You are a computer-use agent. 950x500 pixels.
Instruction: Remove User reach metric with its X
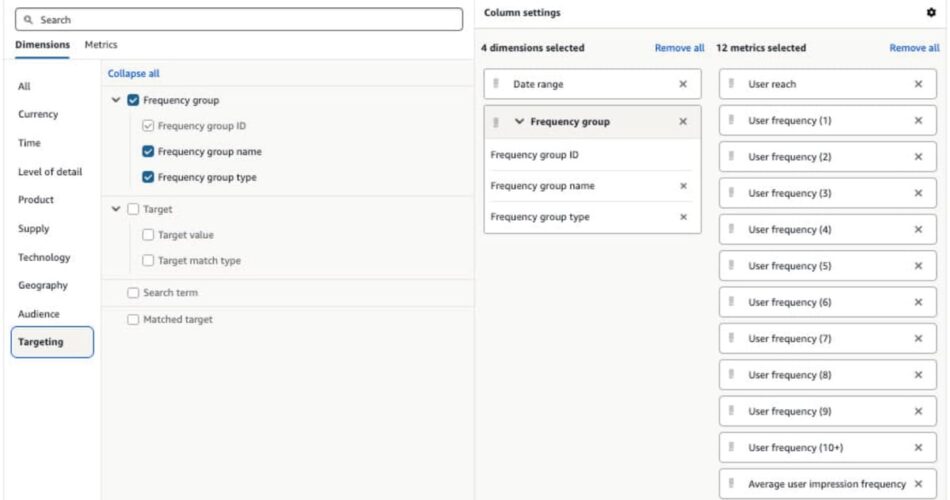tap(918, 84)
